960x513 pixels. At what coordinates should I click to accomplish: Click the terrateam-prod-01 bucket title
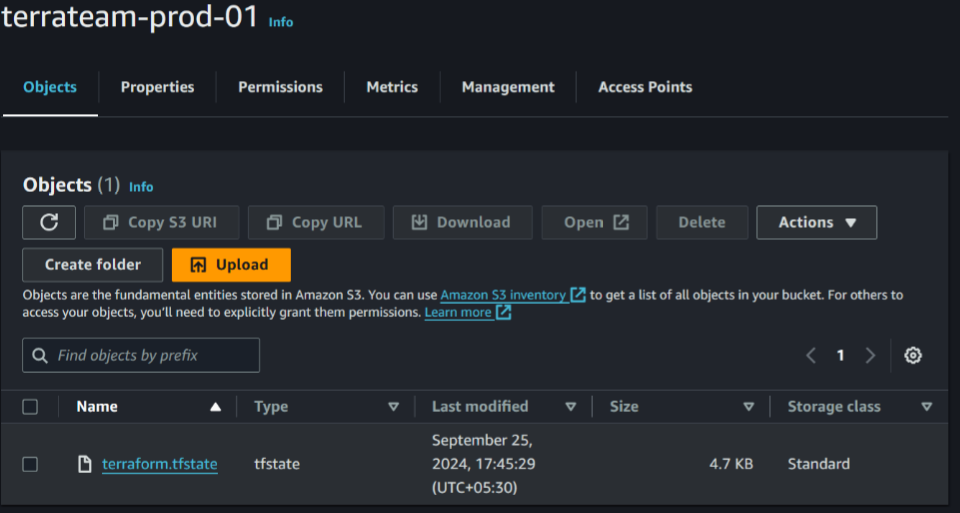[x=130, y=17]
